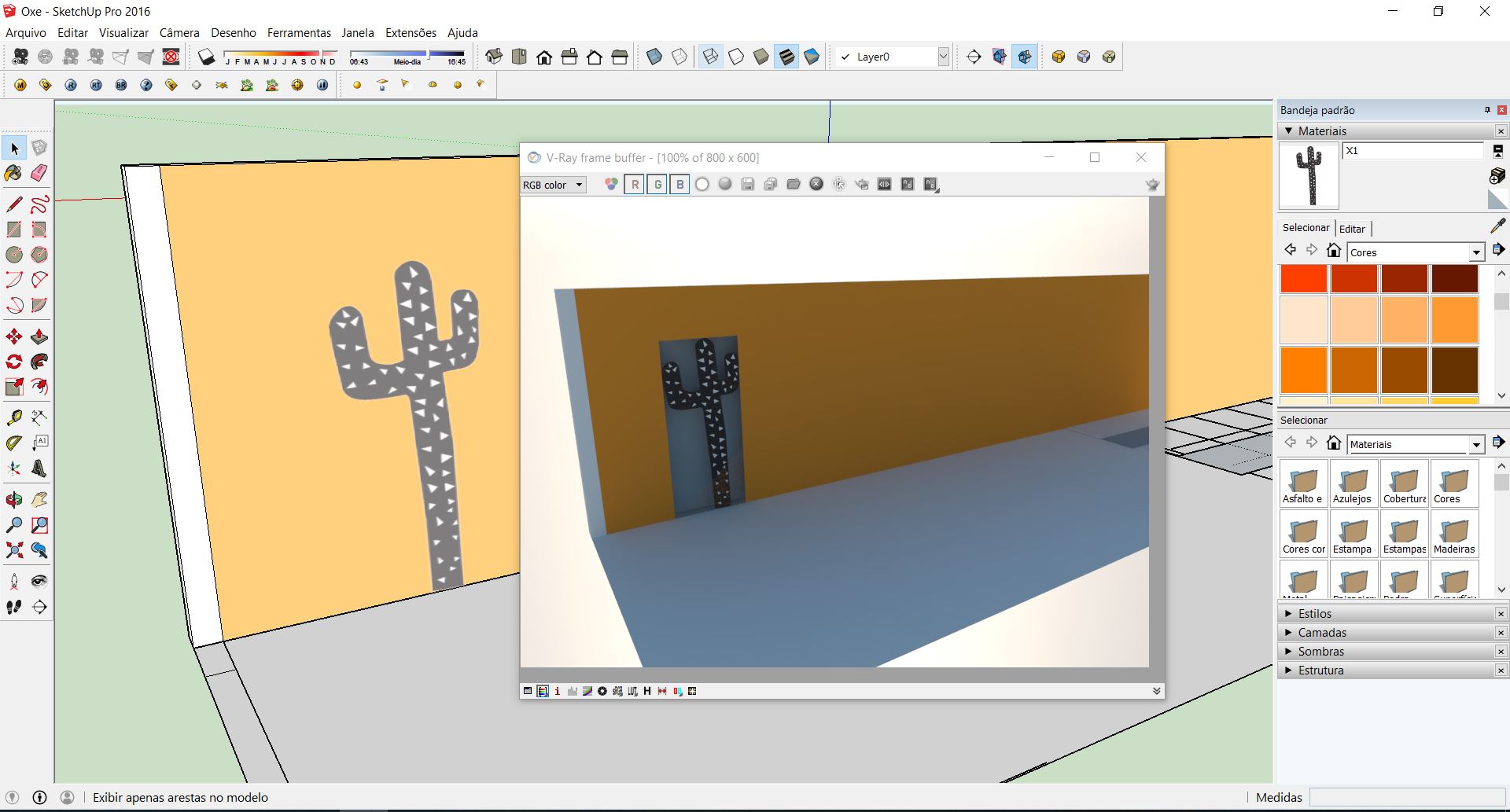
Task: Select the Tape Measure tool
Action: click(14, 417)
